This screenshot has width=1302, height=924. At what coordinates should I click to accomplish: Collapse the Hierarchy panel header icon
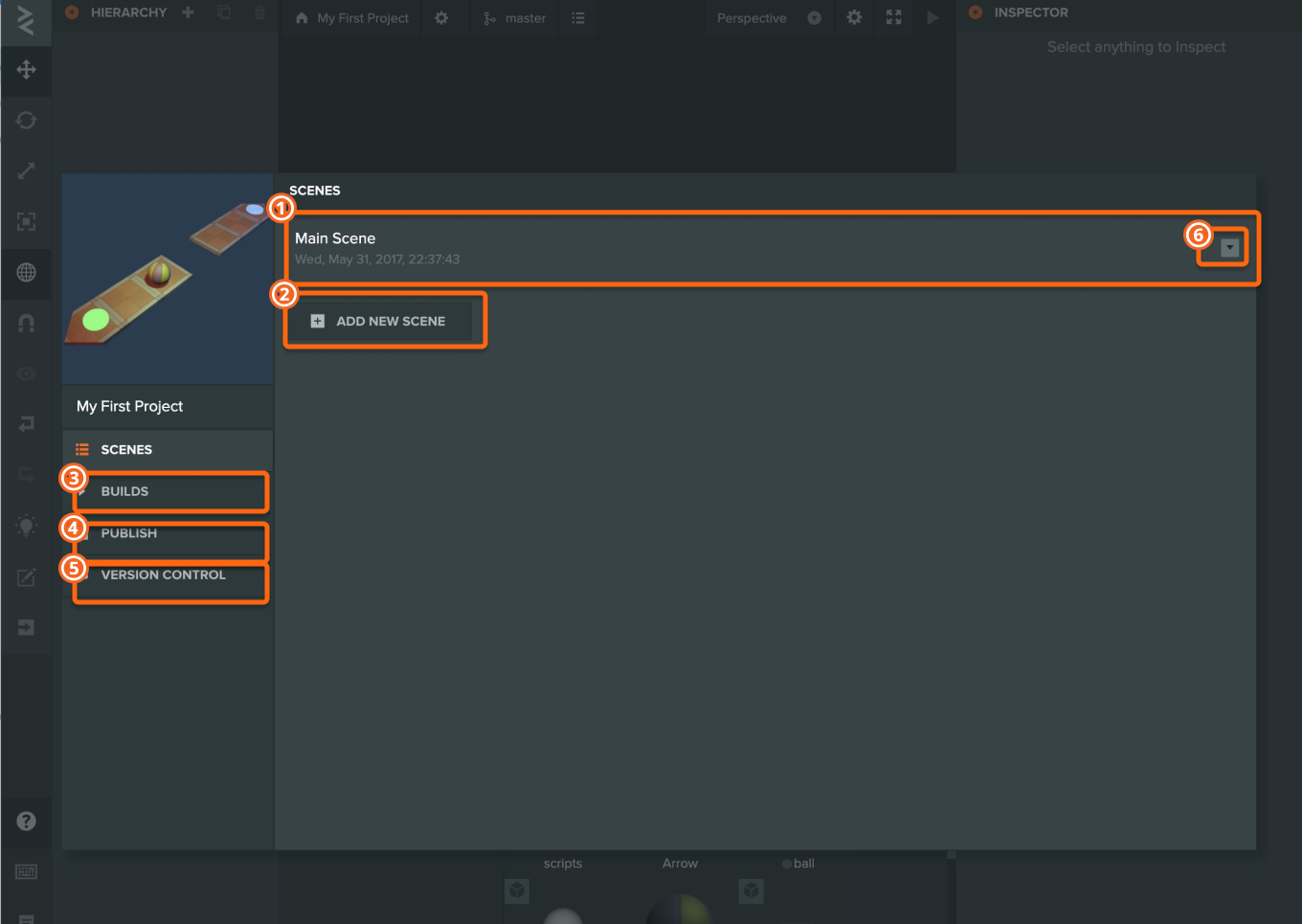point(72,12)
